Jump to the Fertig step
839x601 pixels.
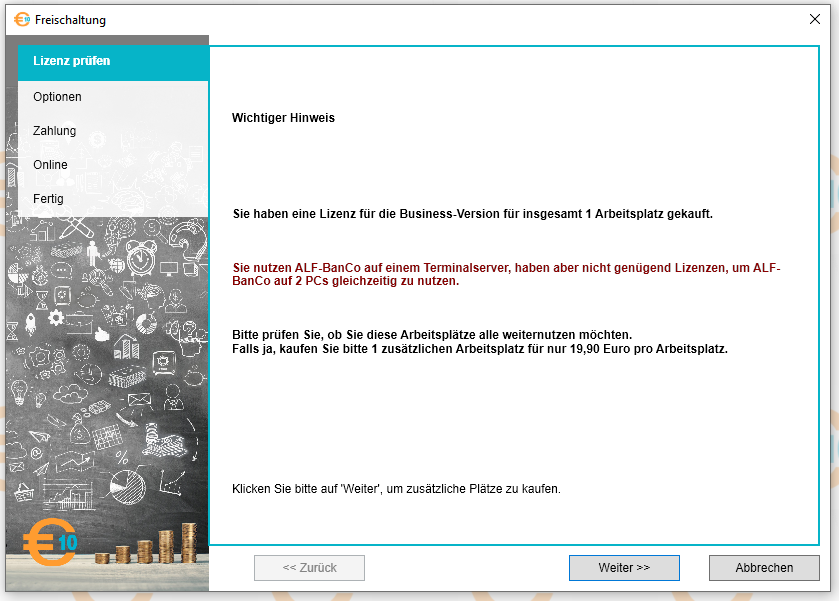(x=48, y=199)
